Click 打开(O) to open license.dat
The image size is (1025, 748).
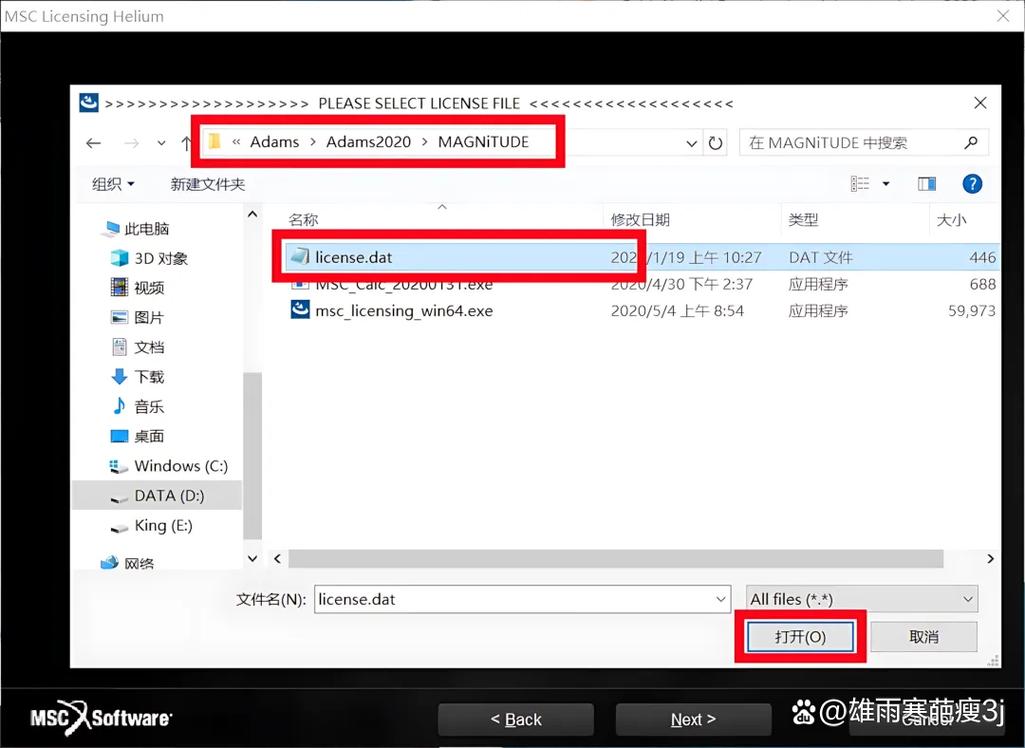800,636
